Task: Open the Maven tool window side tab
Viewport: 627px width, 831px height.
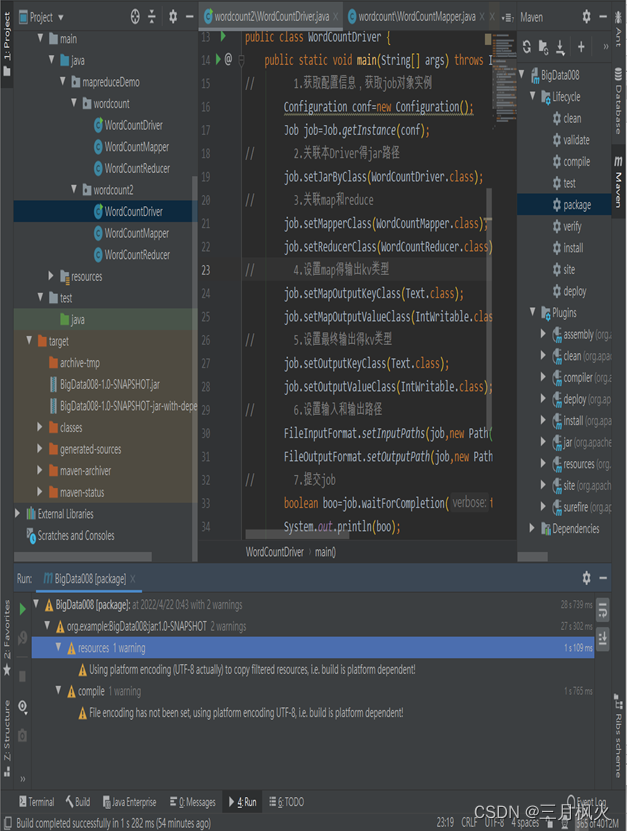Action: [619, 182]
